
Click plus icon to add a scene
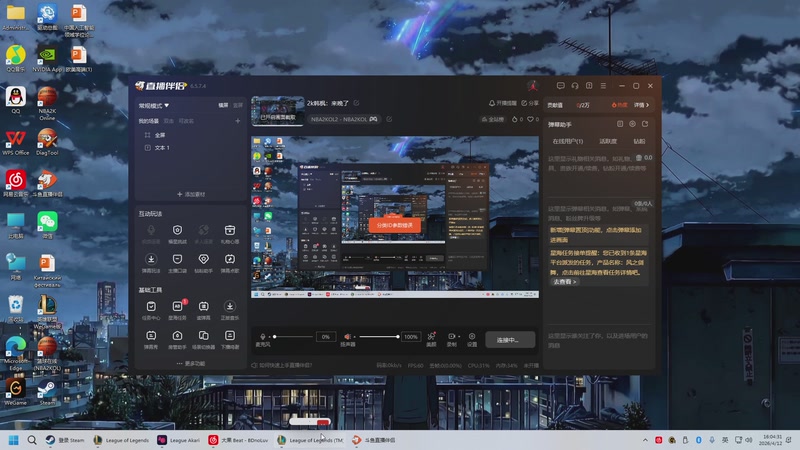pos(237,121)
